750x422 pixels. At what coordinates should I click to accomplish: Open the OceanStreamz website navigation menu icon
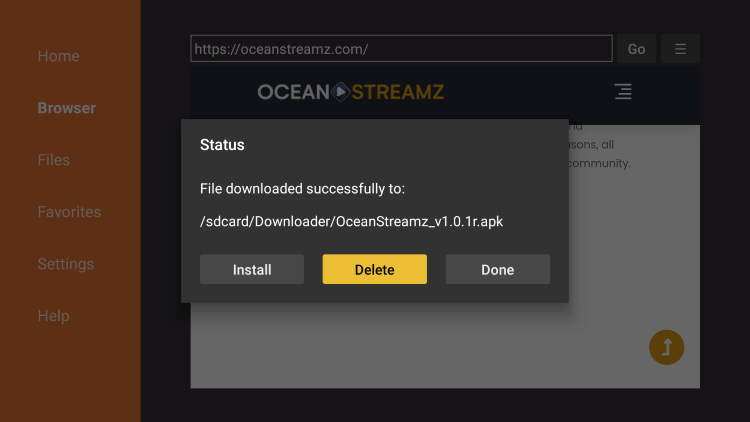(x=623, y=91)
